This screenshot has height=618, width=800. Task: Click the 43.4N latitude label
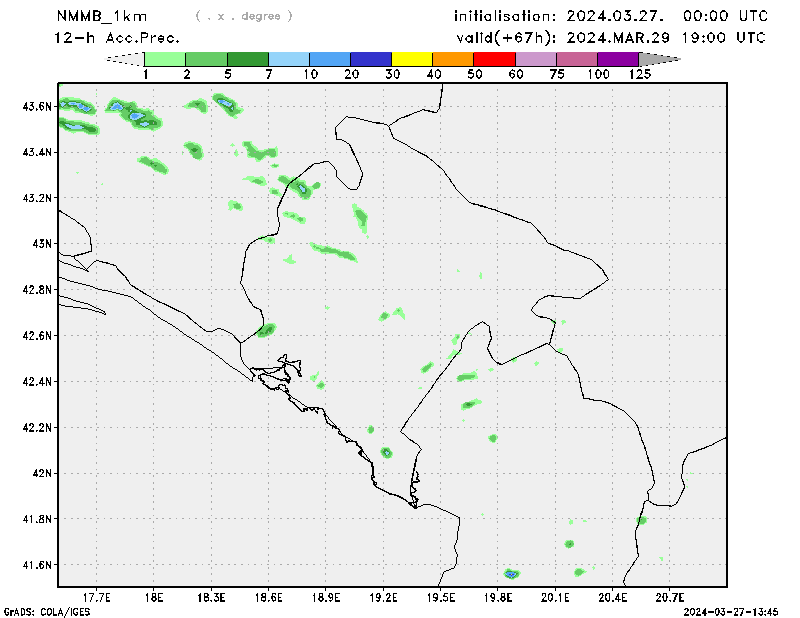37,152
